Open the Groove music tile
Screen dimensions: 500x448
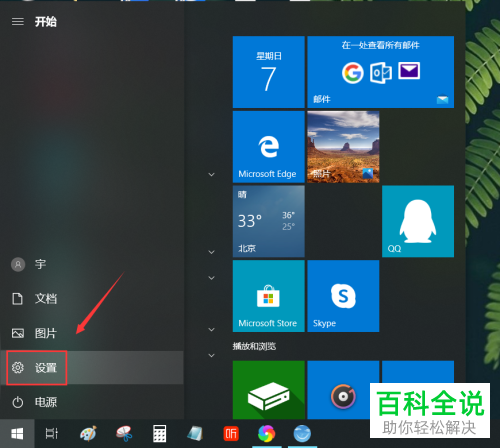click(x=343, y=390)
